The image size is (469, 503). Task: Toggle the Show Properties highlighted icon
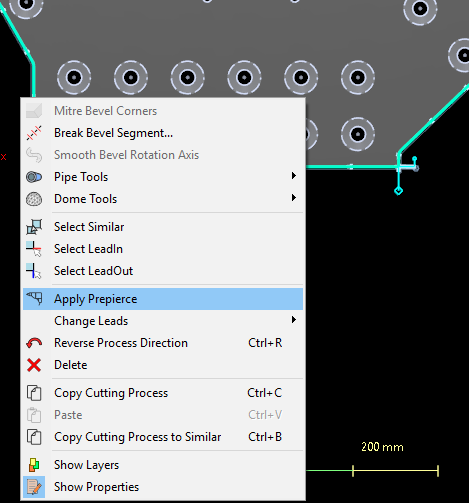pyautogui.click(x=34, y=487)
